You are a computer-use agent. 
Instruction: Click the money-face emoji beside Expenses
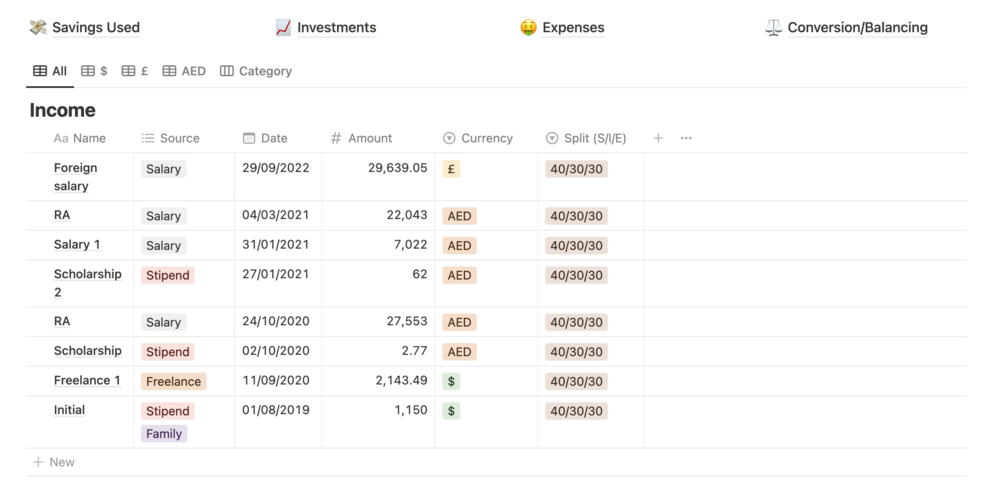(x=528, y=27)
